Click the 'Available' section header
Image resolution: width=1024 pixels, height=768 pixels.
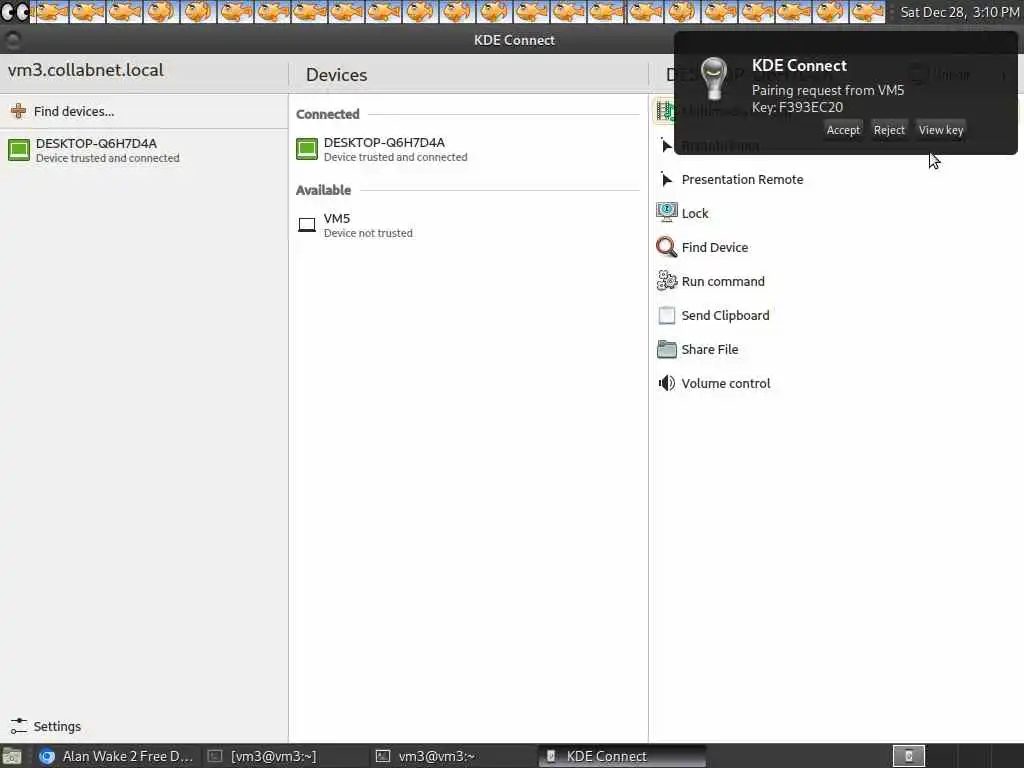coord(323,190)
